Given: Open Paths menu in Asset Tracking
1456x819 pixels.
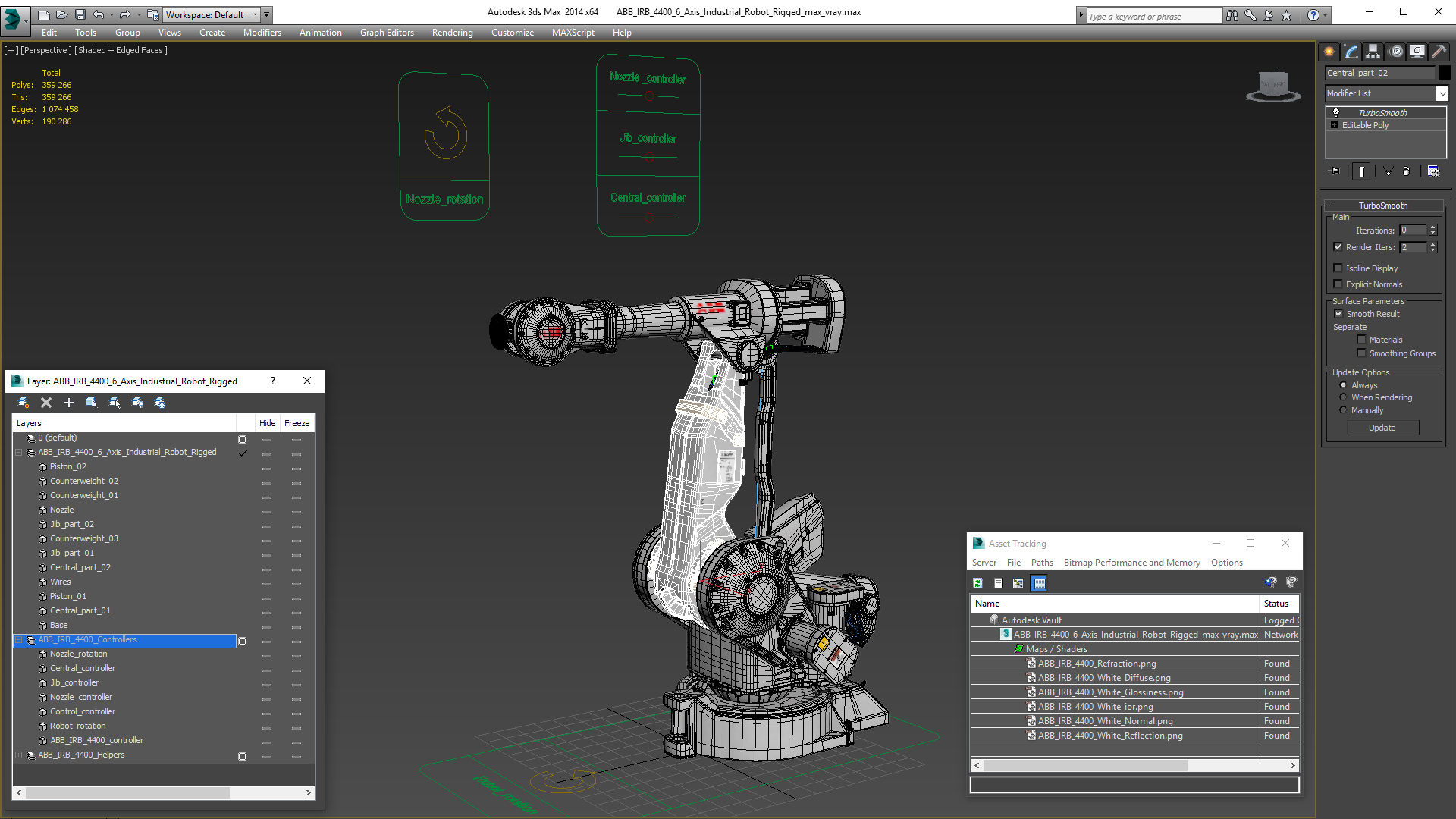Looking at the screenshot, I should (x=1041, y=563).
